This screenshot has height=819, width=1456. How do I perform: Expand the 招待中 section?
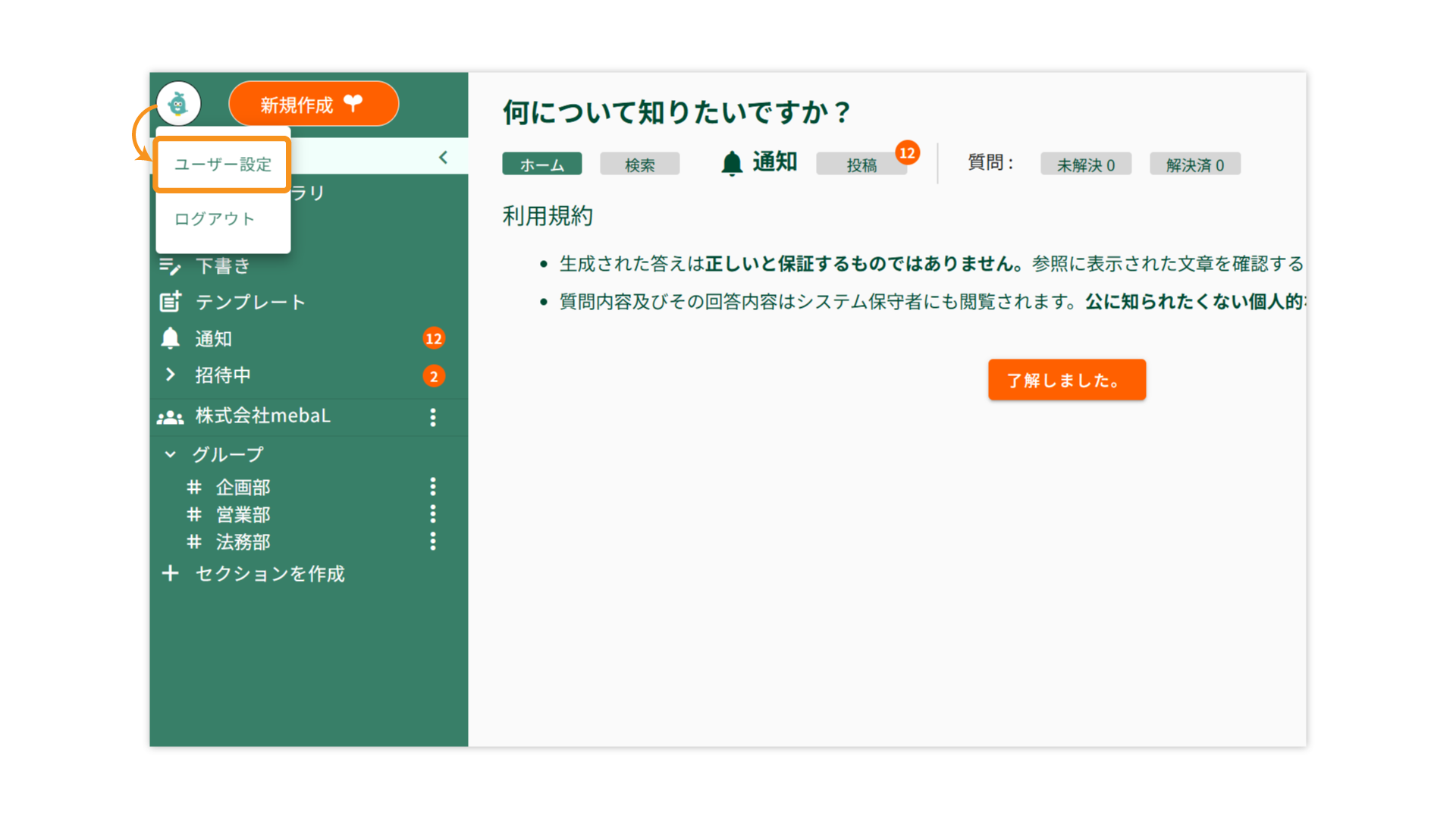click(170, 375)
